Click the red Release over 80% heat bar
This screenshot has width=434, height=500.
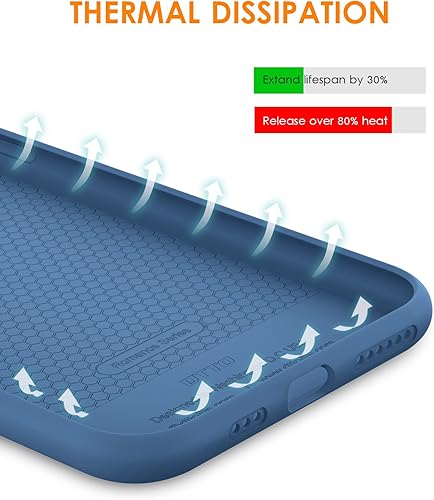(323, 120)
